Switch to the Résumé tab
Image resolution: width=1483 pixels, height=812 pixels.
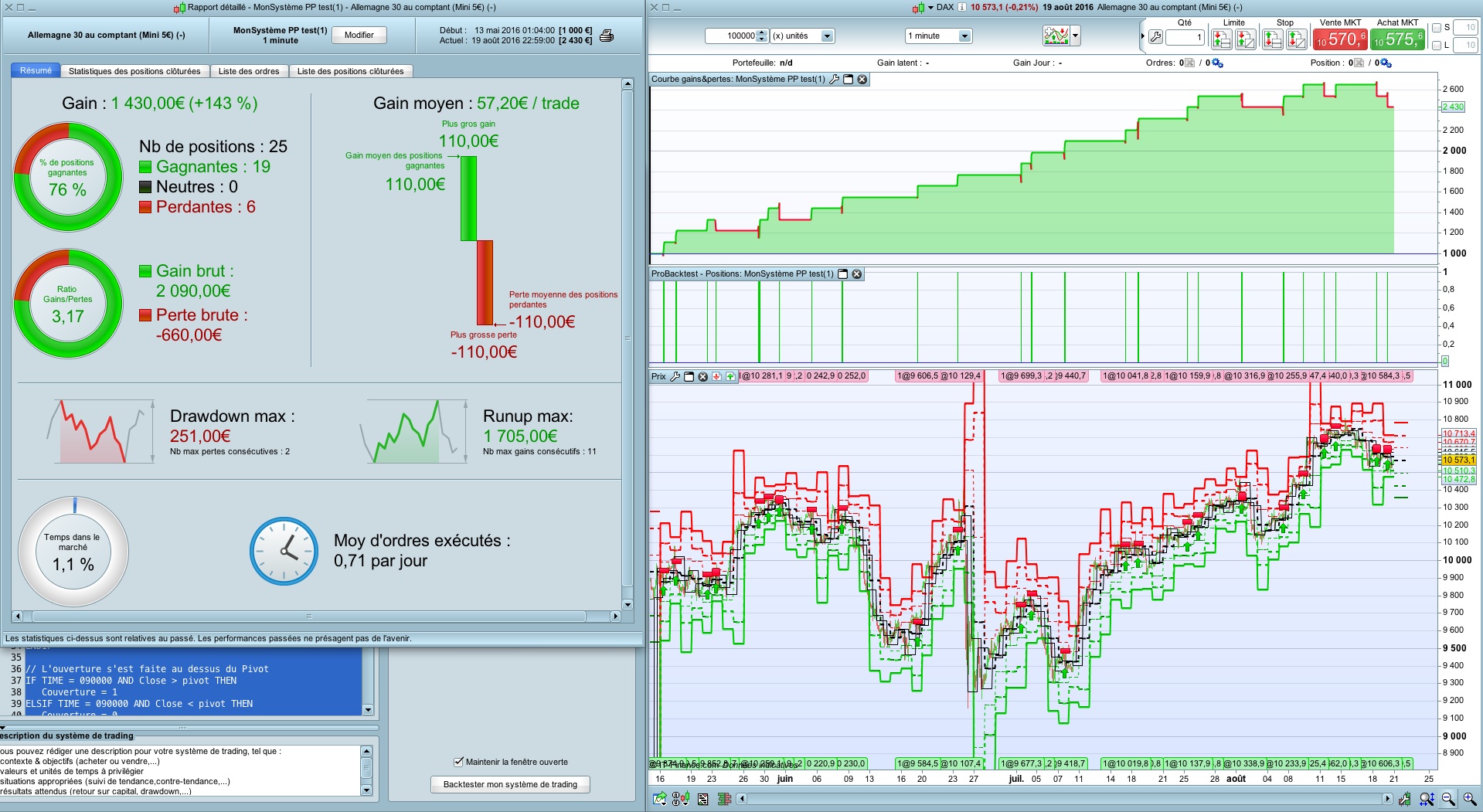[36, 70]
